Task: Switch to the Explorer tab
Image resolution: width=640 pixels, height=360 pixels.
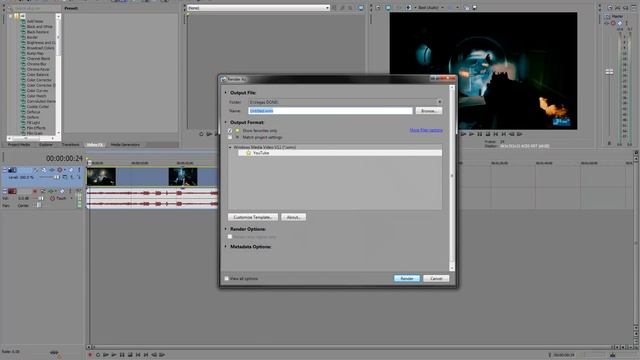Action: [46, 144]
